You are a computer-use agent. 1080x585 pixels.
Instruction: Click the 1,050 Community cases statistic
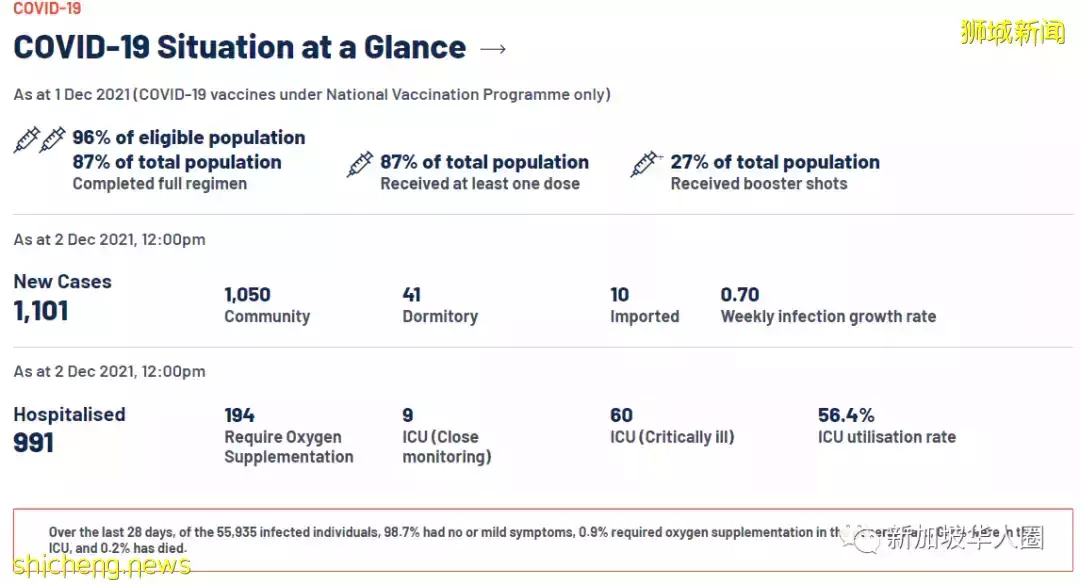266,305
